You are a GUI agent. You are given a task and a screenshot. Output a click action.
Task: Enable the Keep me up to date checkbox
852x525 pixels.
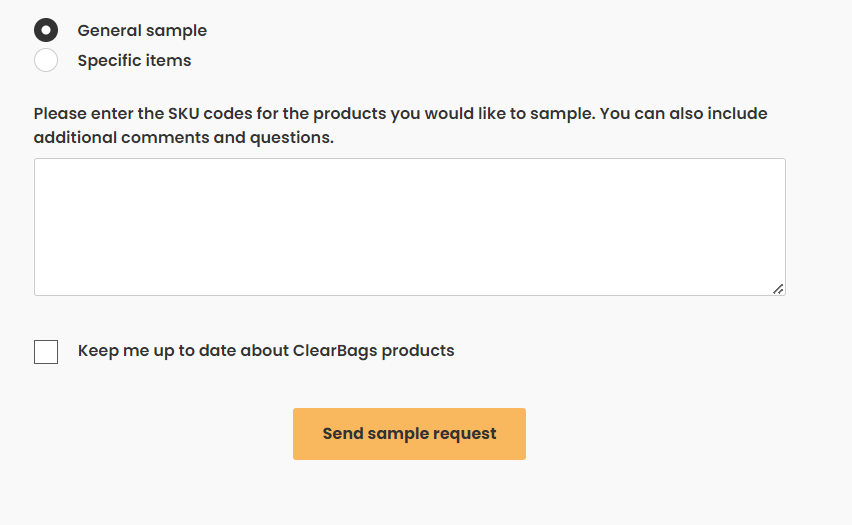(46, 352)
